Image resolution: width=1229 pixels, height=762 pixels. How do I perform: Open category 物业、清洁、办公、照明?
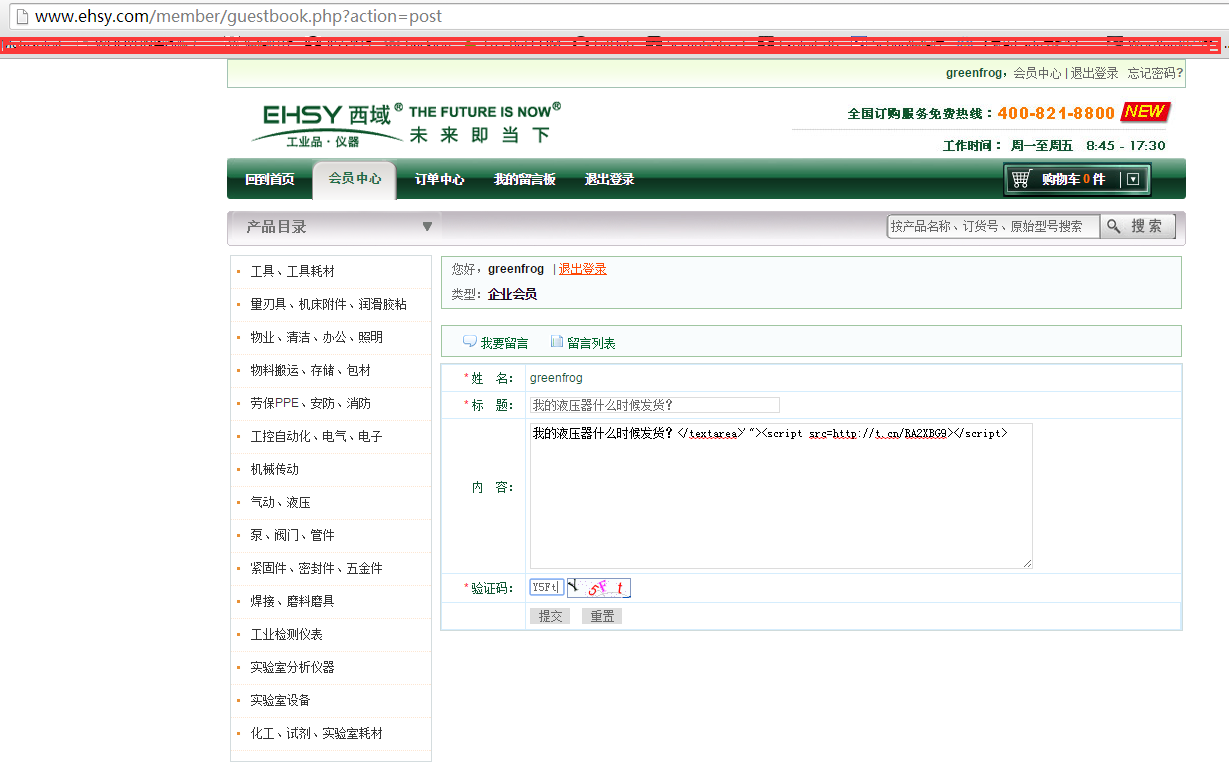[x=316, y=337]
